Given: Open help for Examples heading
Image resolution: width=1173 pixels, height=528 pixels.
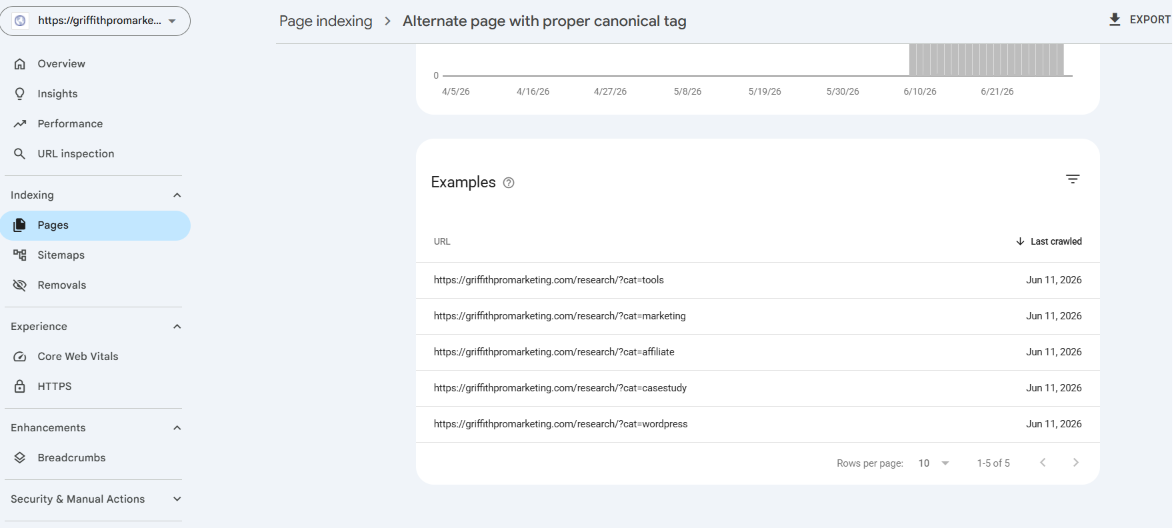Looking at the screenshot, I should pos(509,182).
